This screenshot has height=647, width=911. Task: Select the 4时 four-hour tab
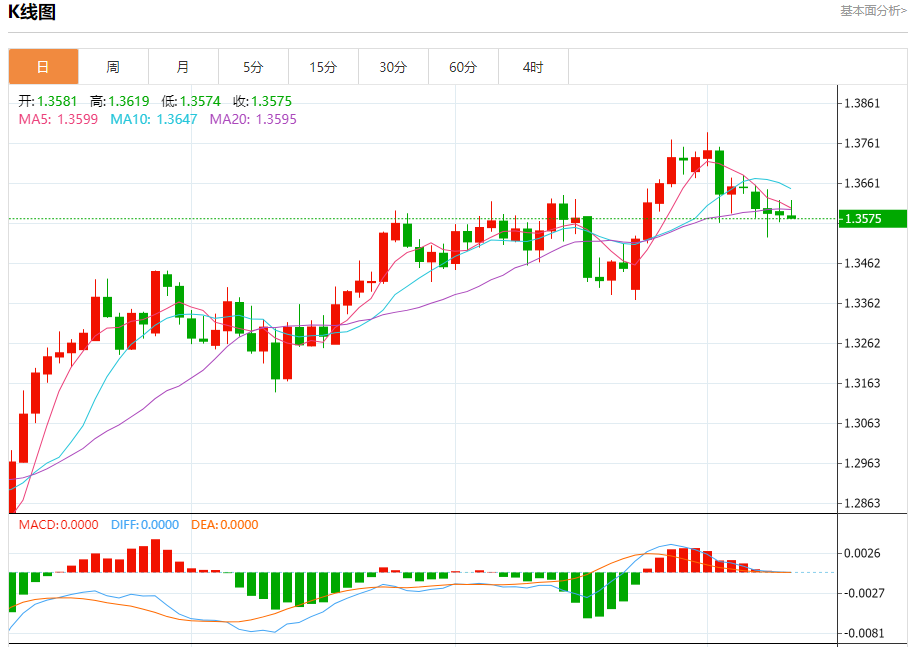coord(533,67)
